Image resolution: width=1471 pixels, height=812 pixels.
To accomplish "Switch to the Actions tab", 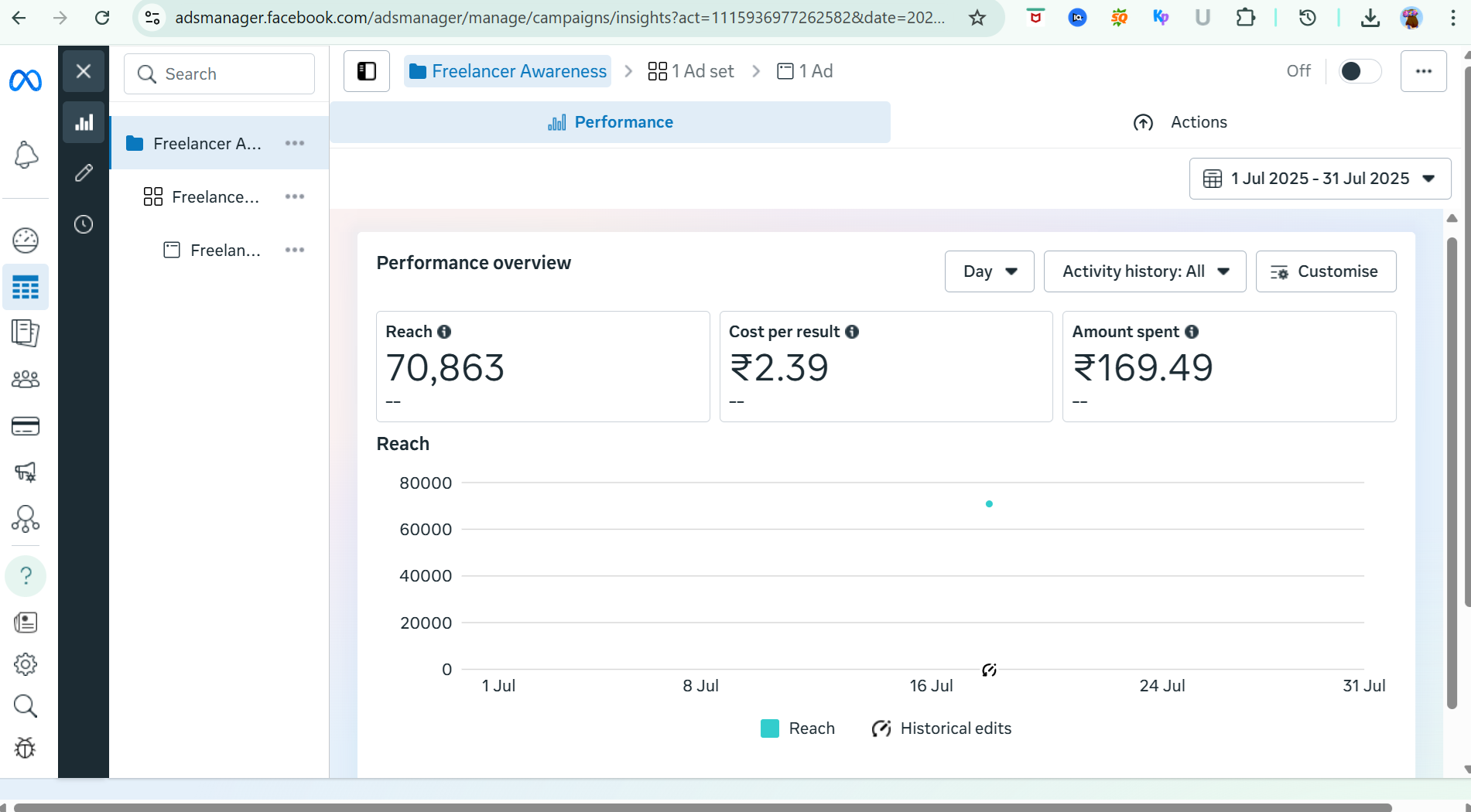I will (x=1180, y=122).
